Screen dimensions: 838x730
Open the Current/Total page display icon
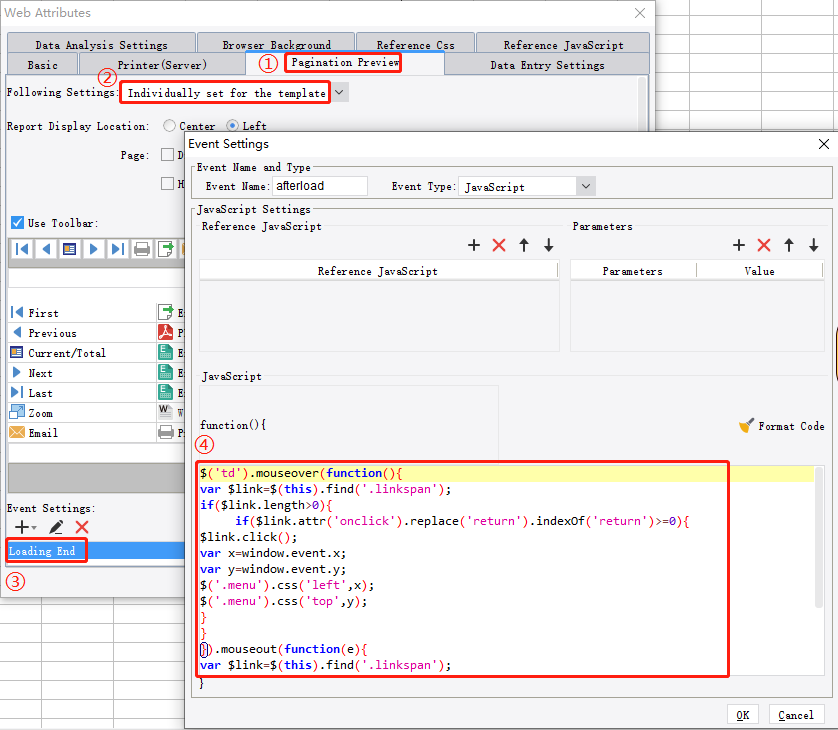(15, 352)
